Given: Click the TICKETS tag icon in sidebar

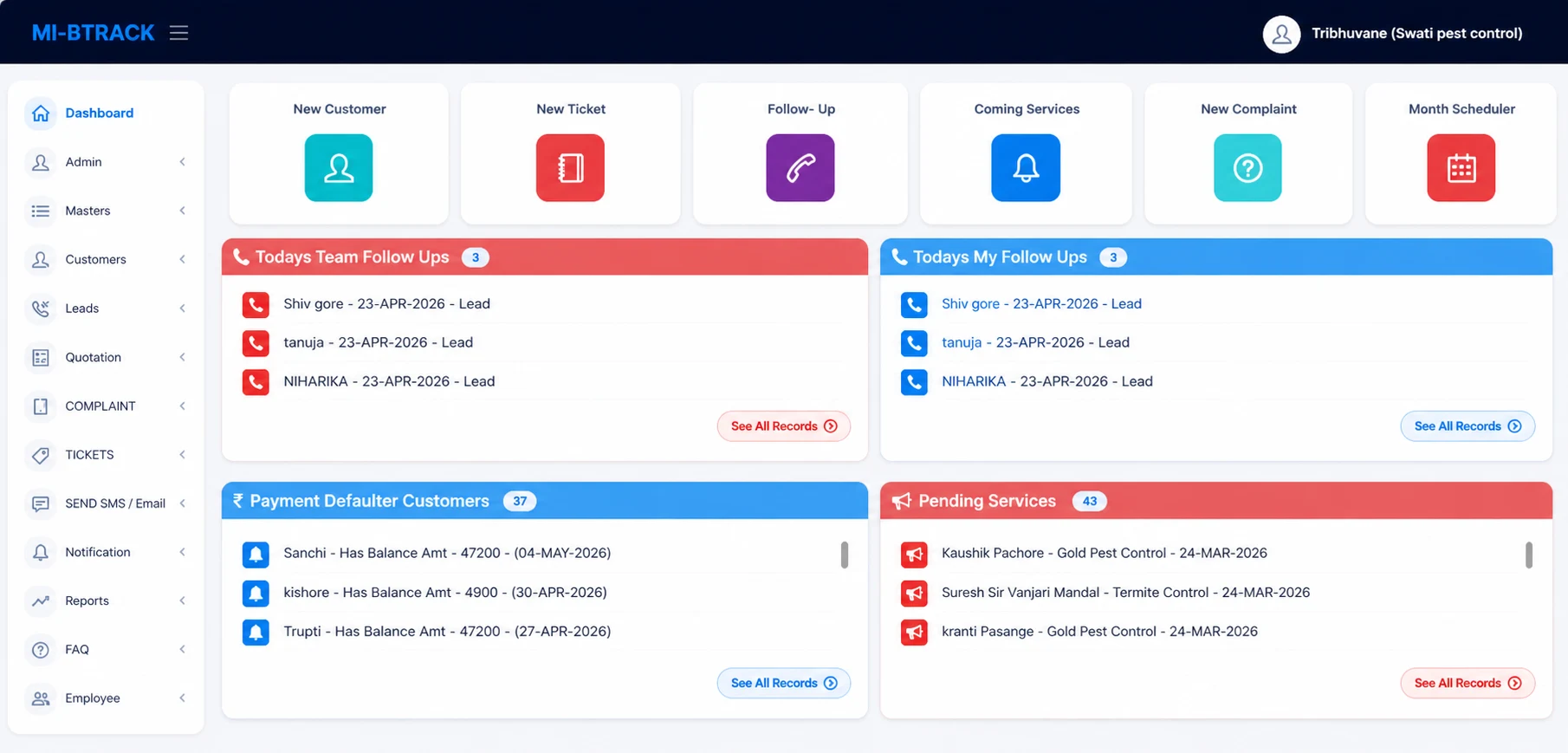Looking at the screenshot, I should click(x=41, y=454).
